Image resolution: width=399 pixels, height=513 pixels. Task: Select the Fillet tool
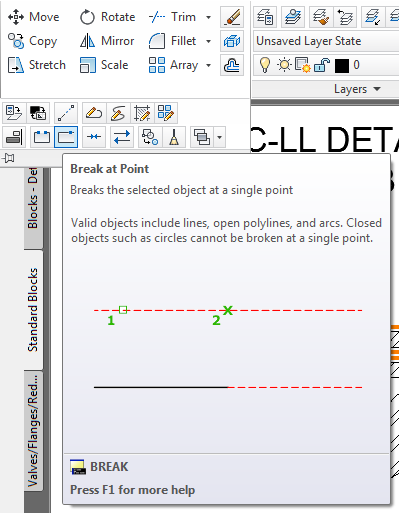pos(173,41)
